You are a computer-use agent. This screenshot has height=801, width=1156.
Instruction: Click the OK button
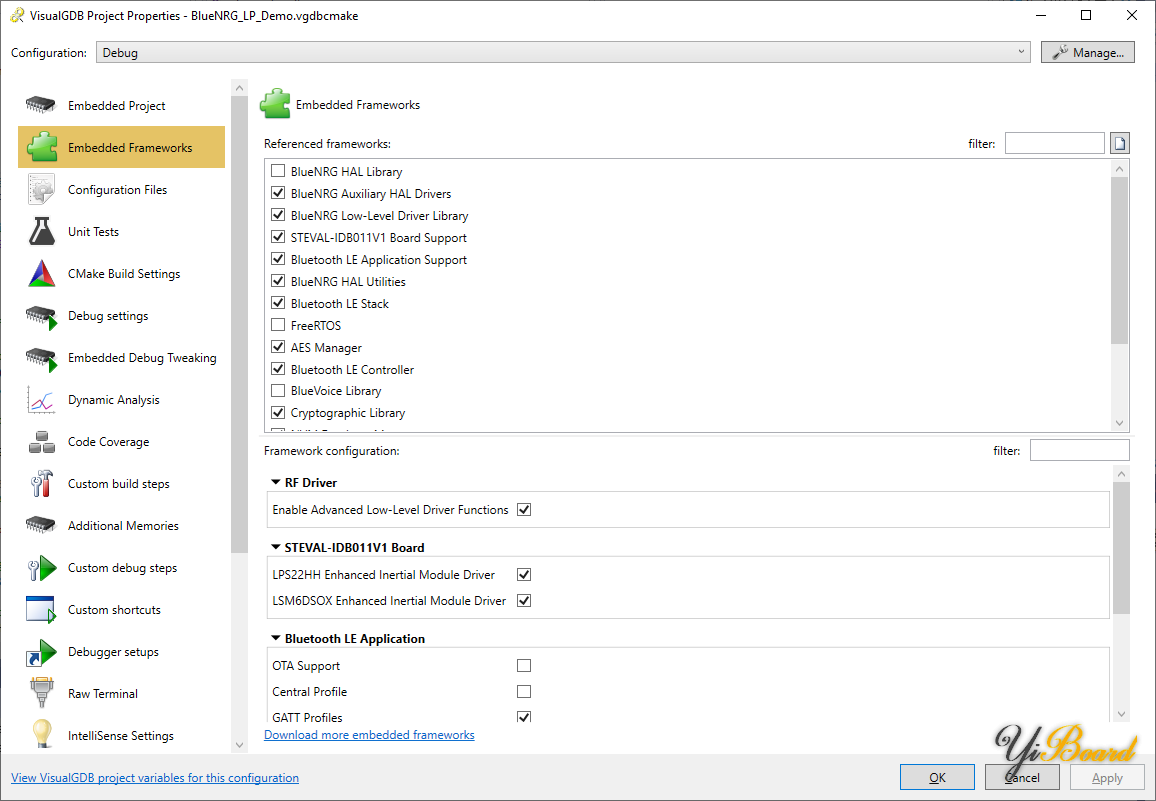click(937, 777)
